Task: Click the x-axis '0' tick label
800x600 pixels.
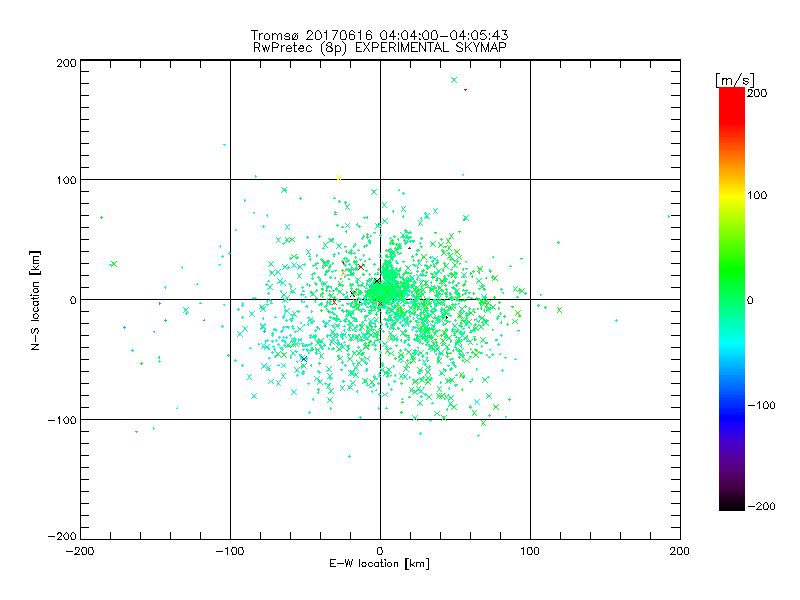Action: (380, 551)
